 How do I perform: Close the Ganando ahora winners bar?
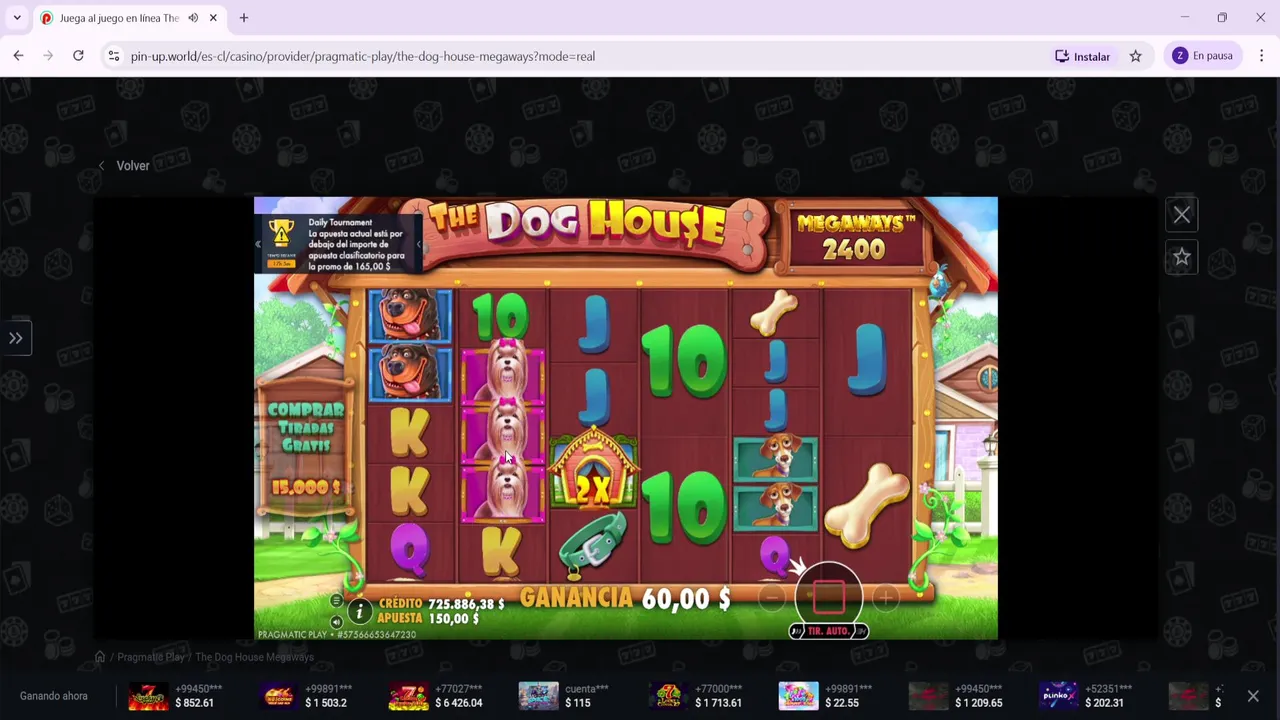coord(1253,696)
